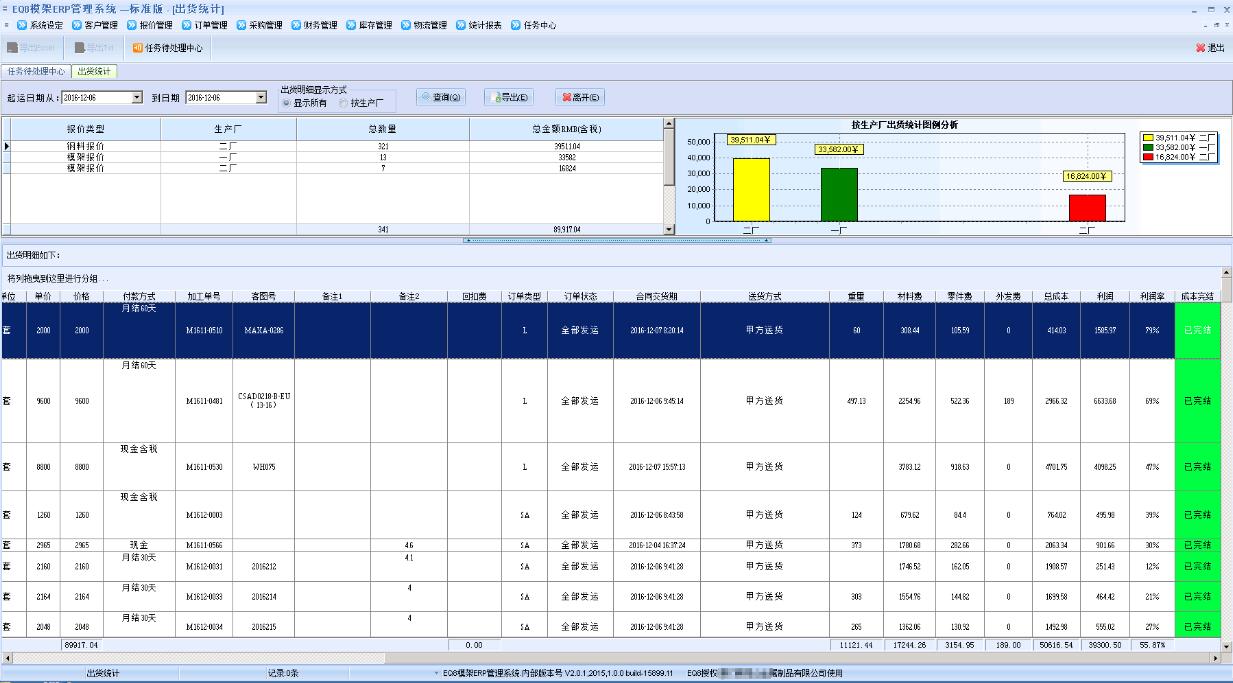Click 已完结 status in M1611-0481 row

coord(1197,401)
